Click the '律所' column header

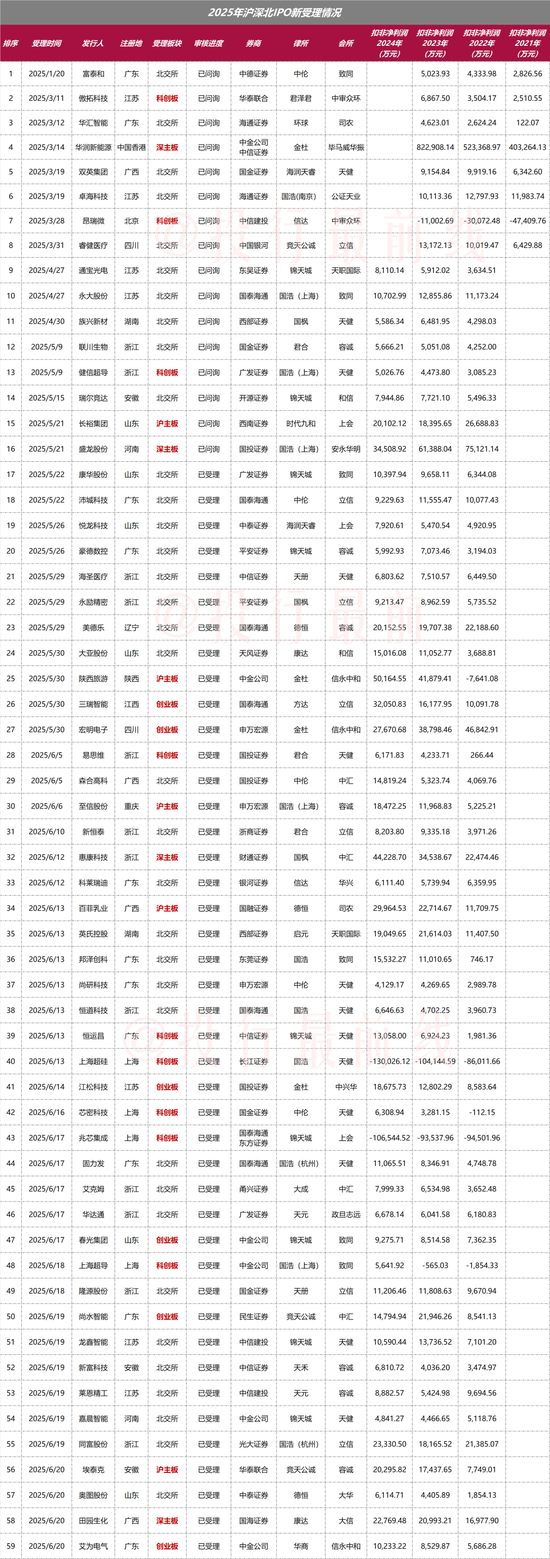(x=300, y=45)
